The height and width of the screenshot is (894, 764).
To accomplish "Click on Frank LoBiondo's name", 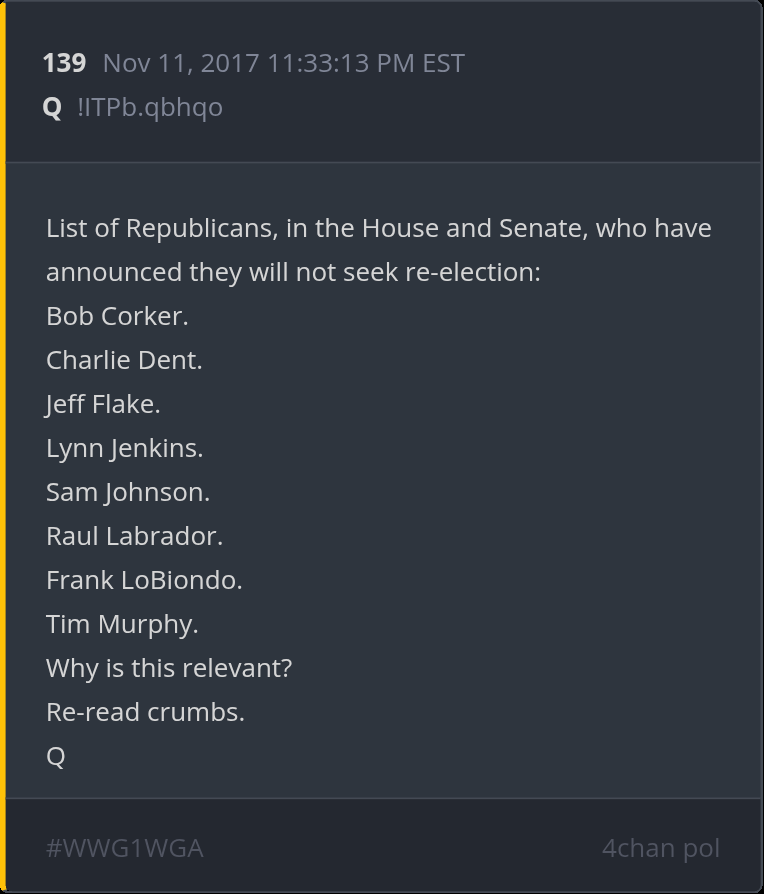I will point(144,580).
